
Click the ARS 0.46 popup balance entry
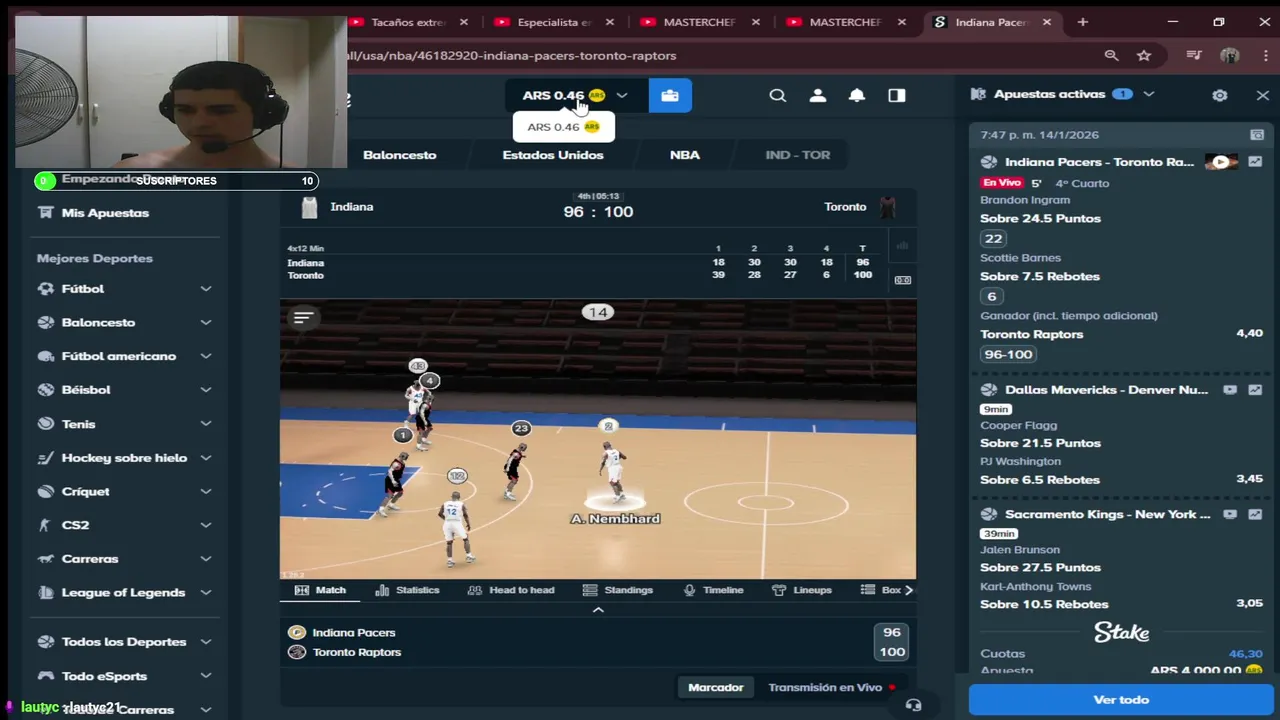tap(563, 127)
